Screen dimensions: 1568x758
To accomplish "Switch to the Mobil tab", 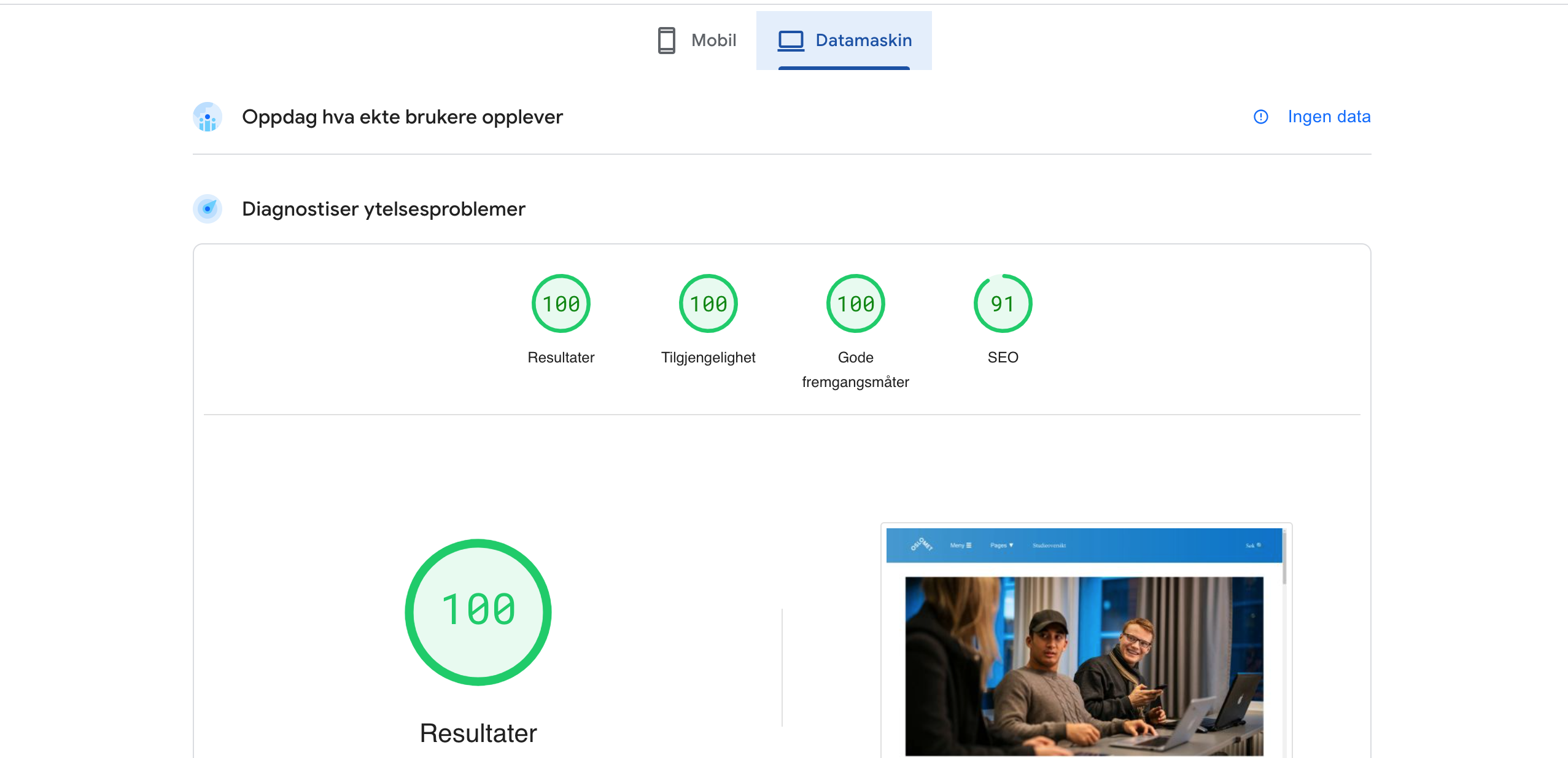I will (697, 41).
